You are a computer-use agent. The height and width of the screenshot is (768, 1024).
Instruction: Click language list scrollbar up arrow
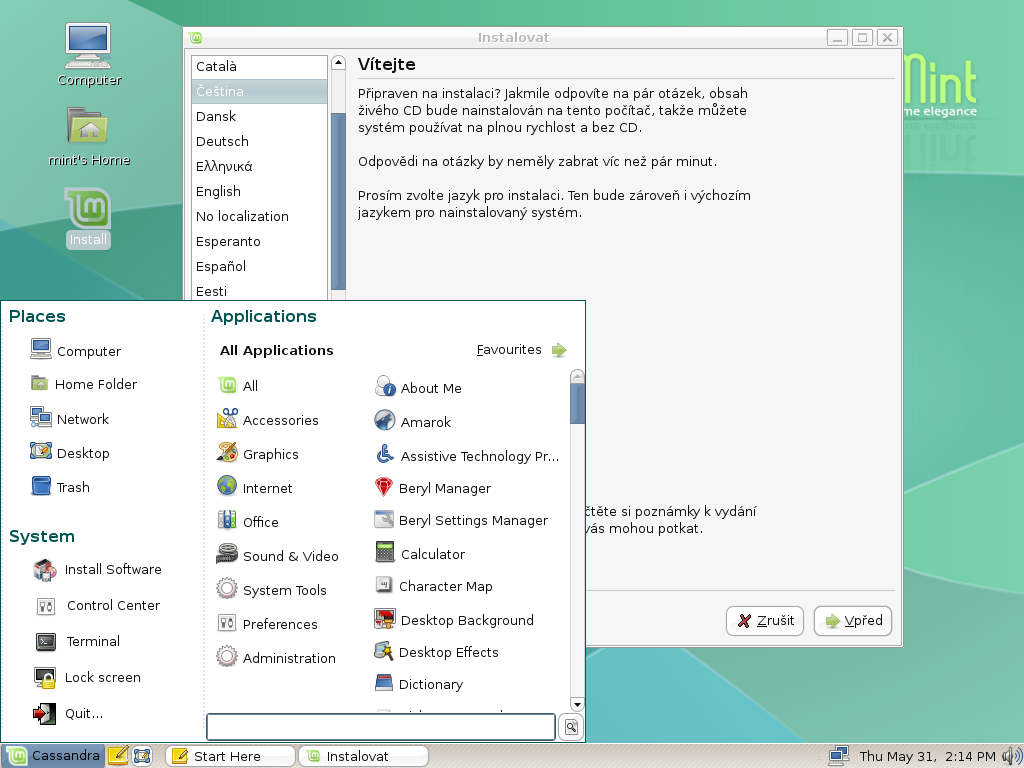tap(338, 63)
